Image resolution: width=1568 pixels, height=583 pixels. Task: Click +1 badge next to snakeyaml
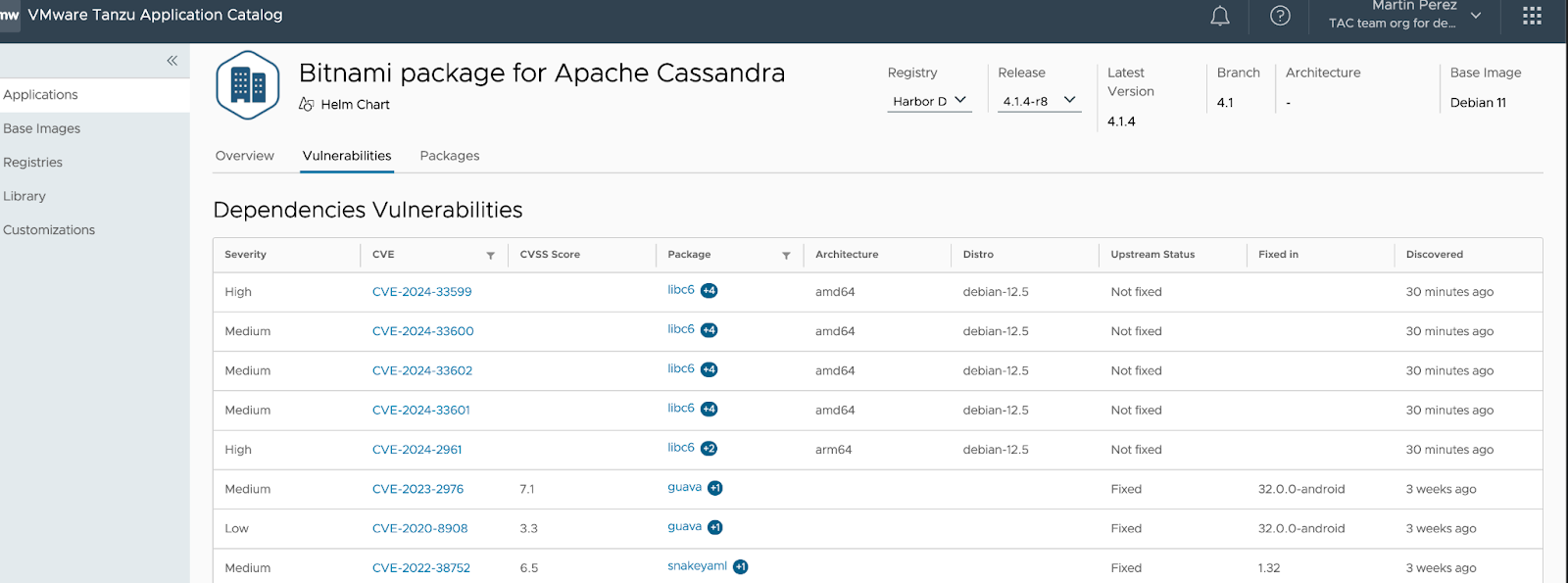click(741, 566)
